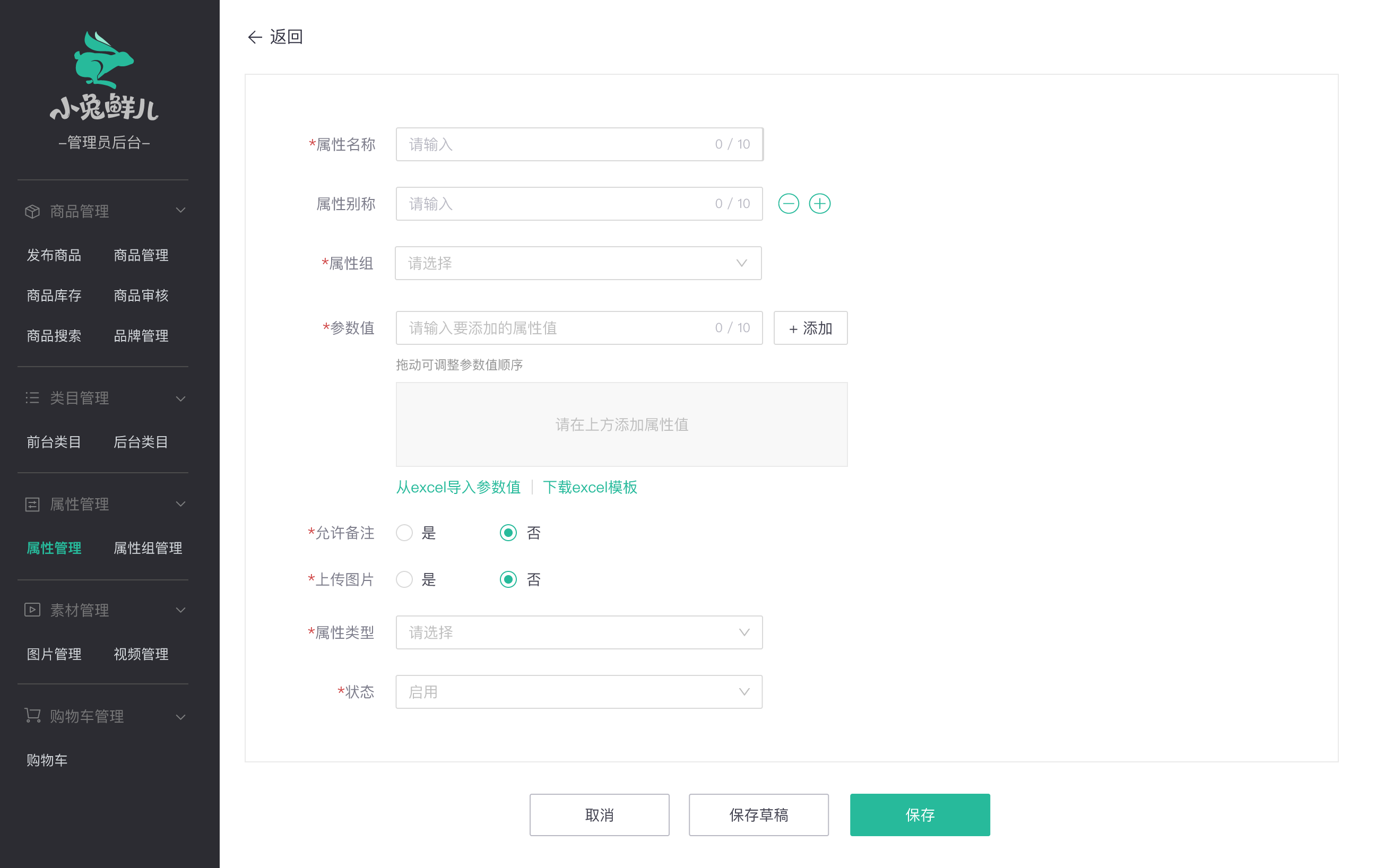
Task: Click the 商品管理 box icon in sidebar
Action: (x=32, y=211)
